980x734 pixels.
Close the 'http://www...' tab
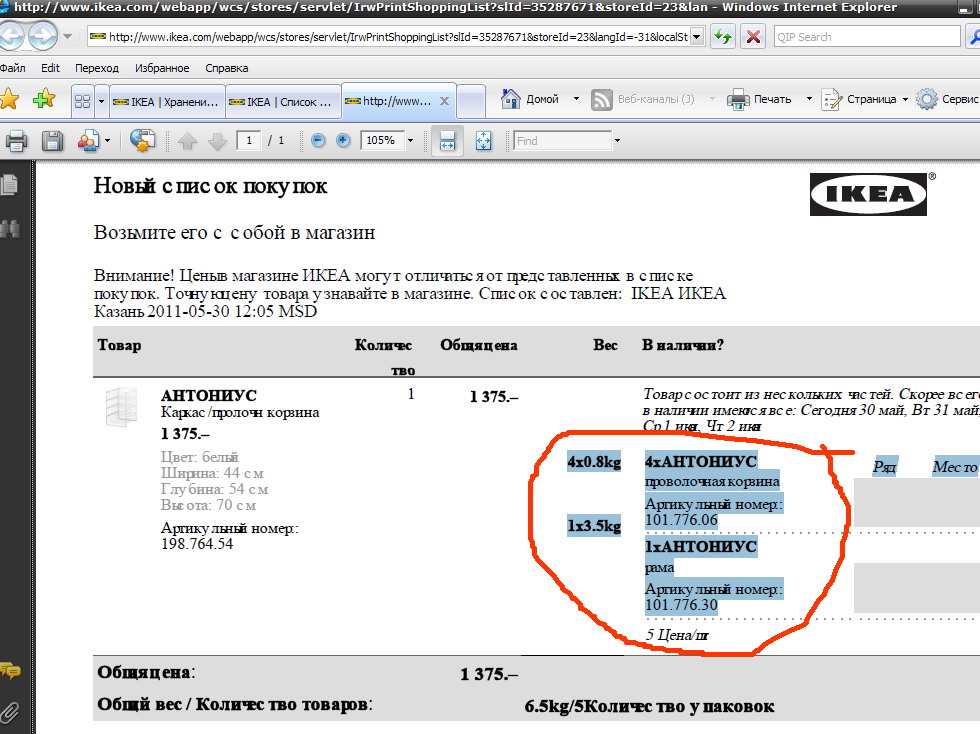tap(444, 101)
